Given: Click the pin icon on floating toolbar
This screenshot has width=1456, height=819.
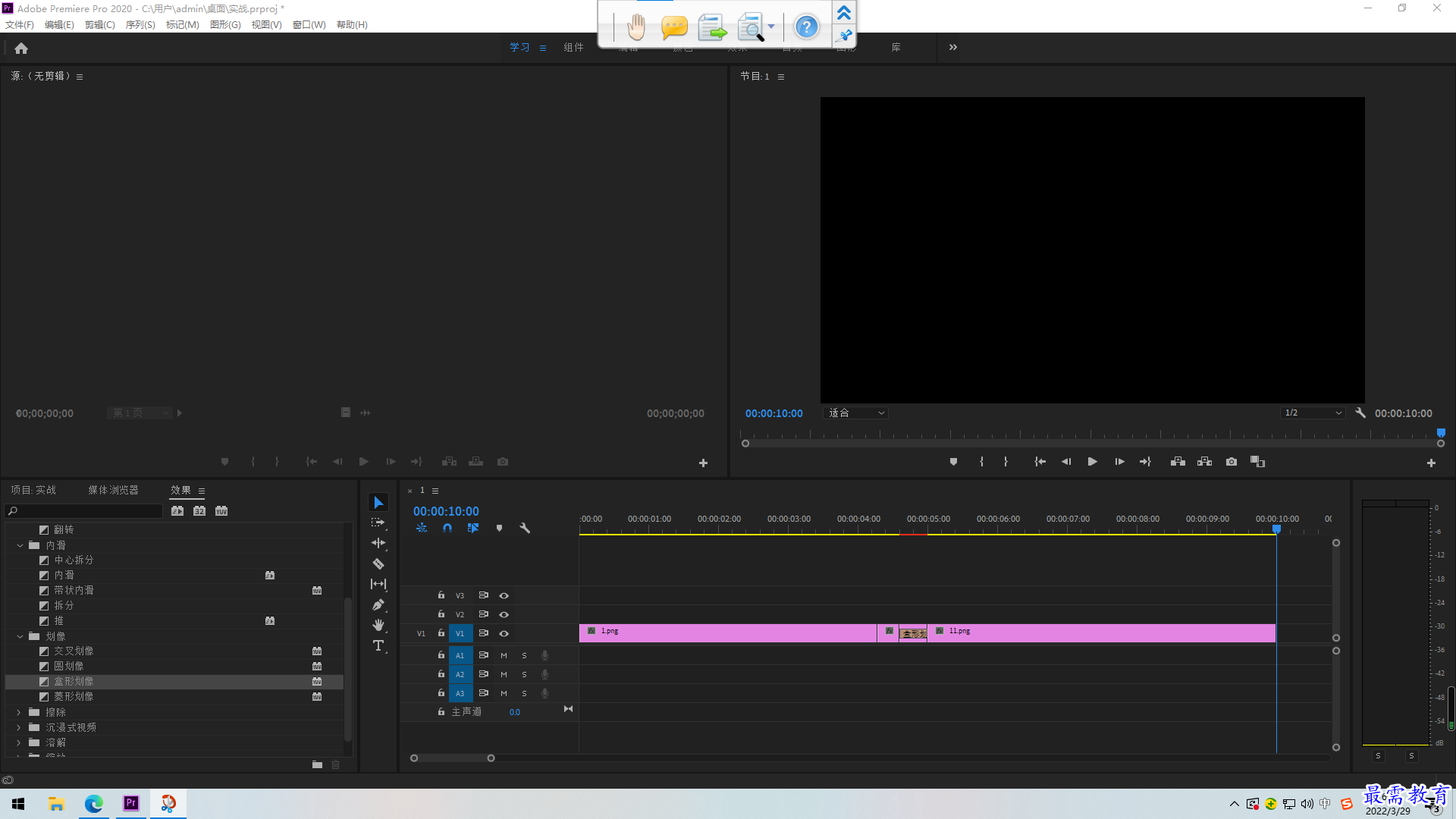Looking at the screenshot, I should pos(844,36).
